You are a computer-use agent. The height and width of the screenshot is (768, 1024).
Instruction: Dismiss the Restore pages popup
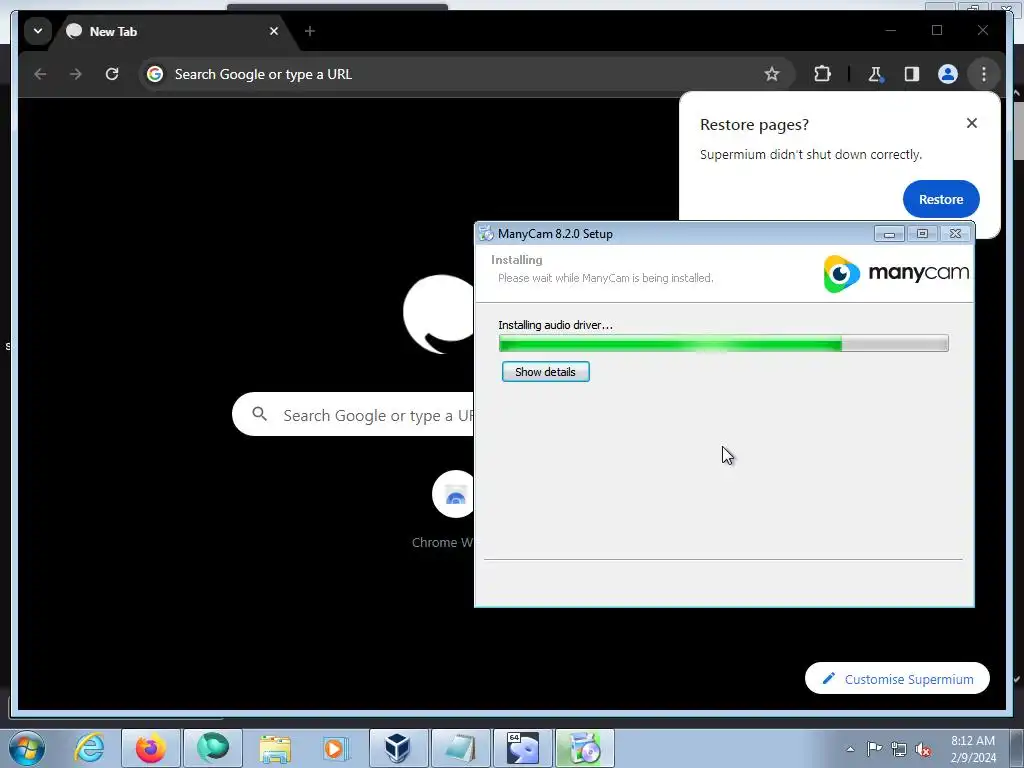972,123
